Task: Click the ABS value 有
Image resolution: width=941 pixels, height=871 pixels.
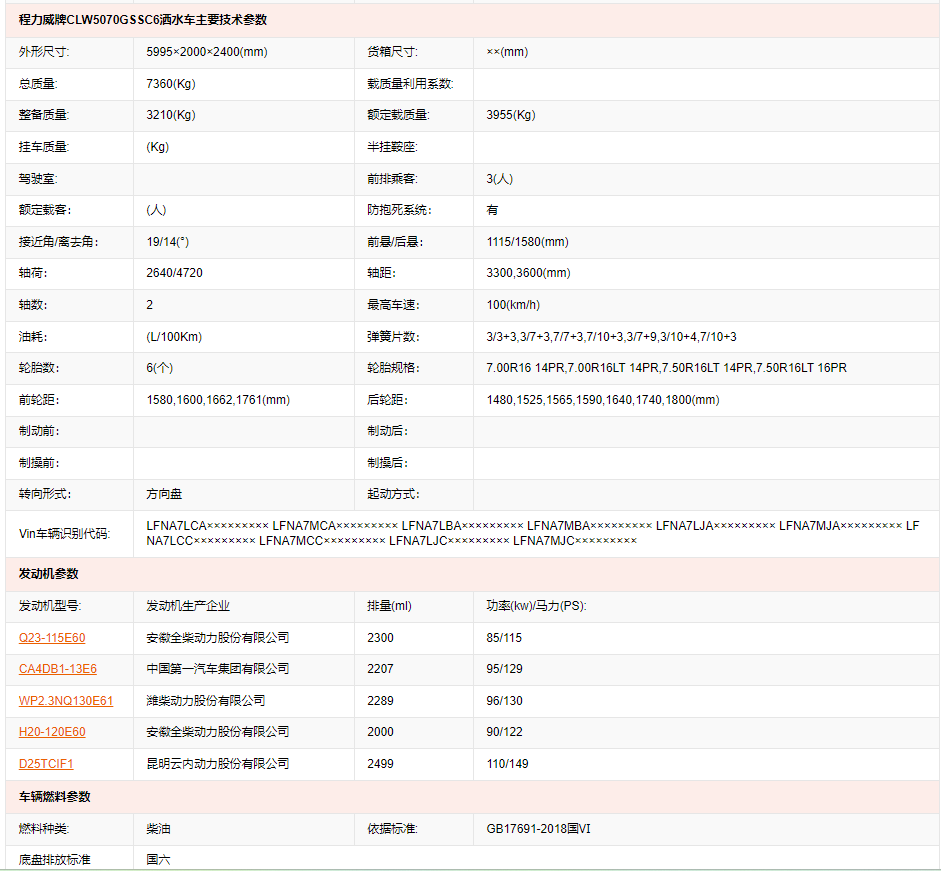Action: tap(492, 209)
